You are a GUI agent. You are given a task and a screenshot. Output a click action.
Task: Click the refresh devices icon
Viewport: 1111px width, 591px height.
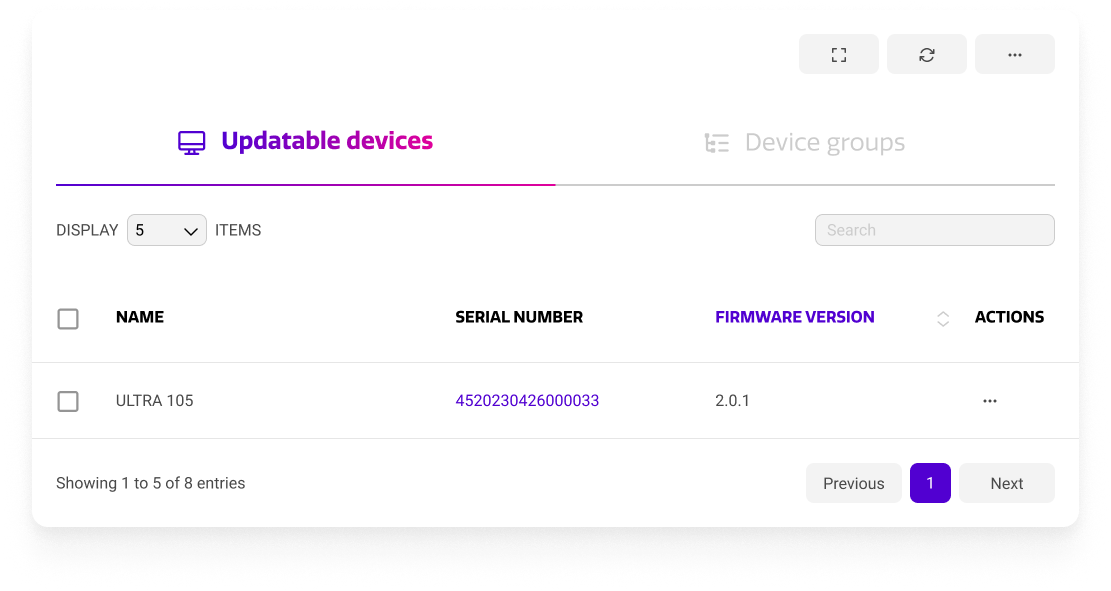[x=926, y=54]
